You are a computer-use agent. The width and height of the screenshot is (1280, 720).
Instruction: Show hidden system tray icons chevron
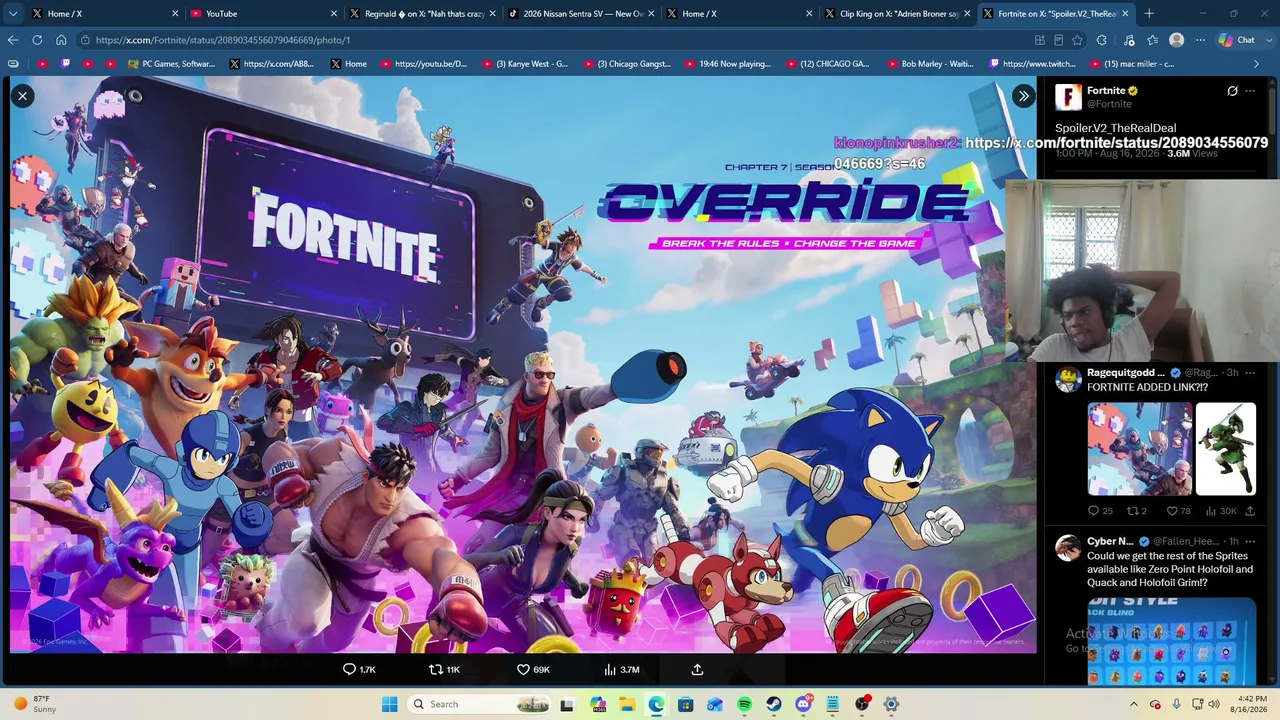click(1133, 704)
